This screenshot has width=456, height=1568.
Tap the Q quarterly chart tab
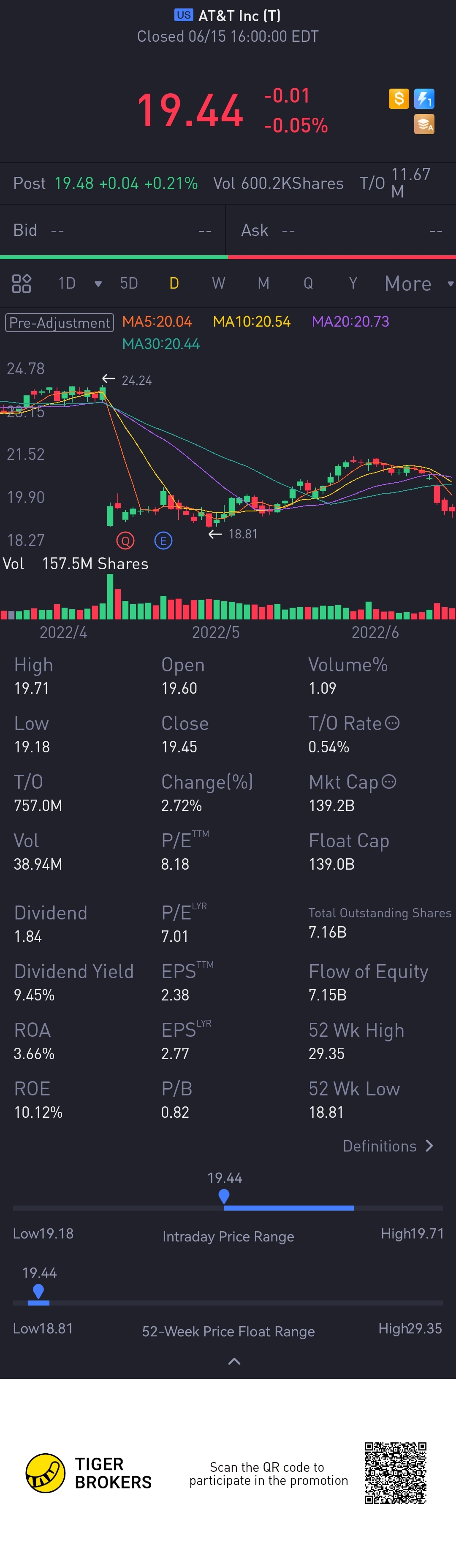[x=308, y=284]
